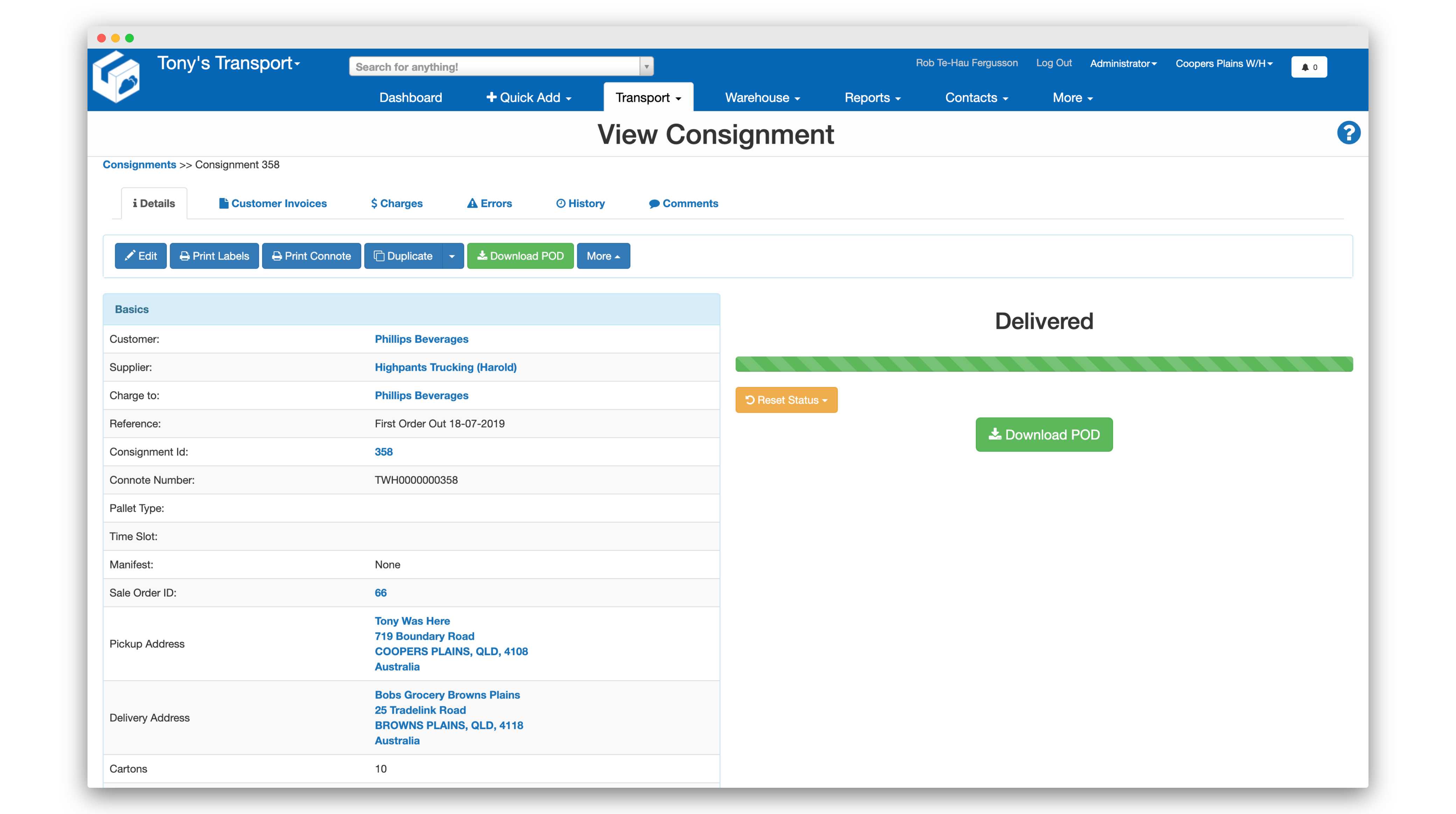Click the Search for anything field
Screen dimensions: 1456x814
tap(495, 67)
